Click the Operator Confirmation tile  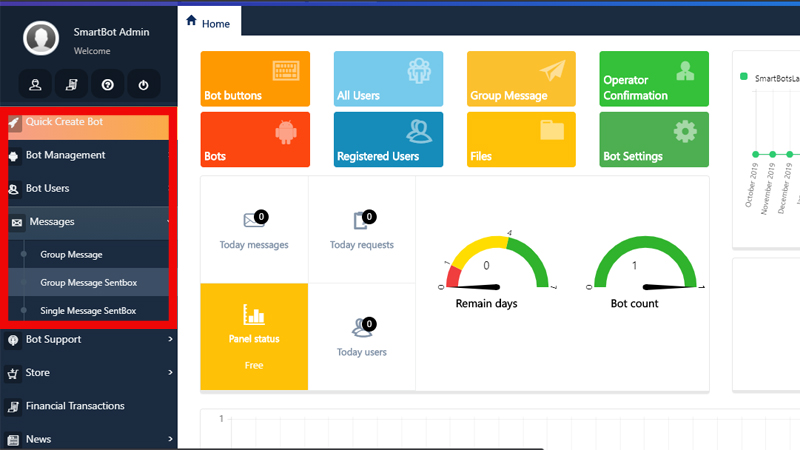point(654,80)
